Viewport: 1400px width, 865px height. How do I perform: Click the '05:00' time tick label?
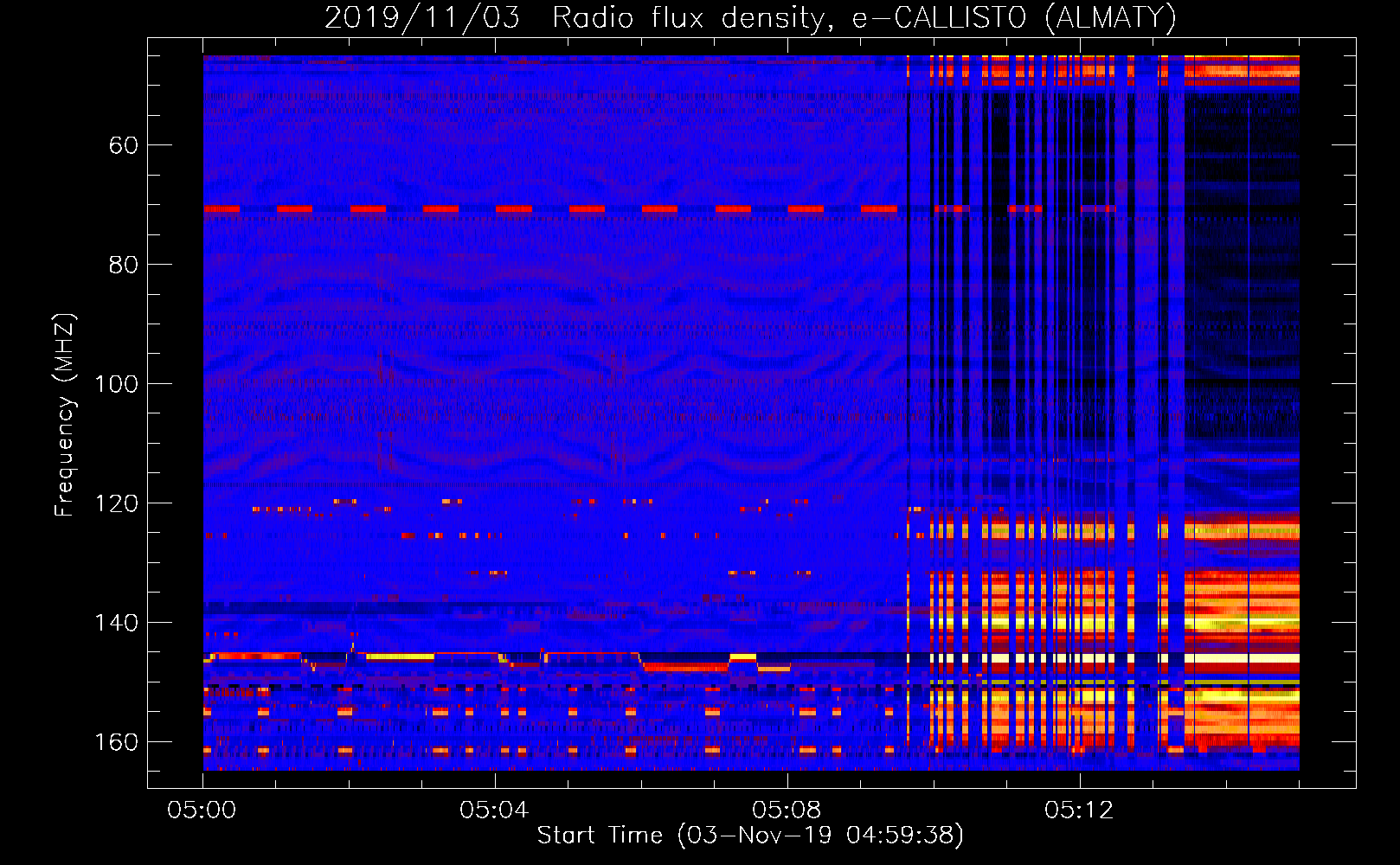point(202,811)
